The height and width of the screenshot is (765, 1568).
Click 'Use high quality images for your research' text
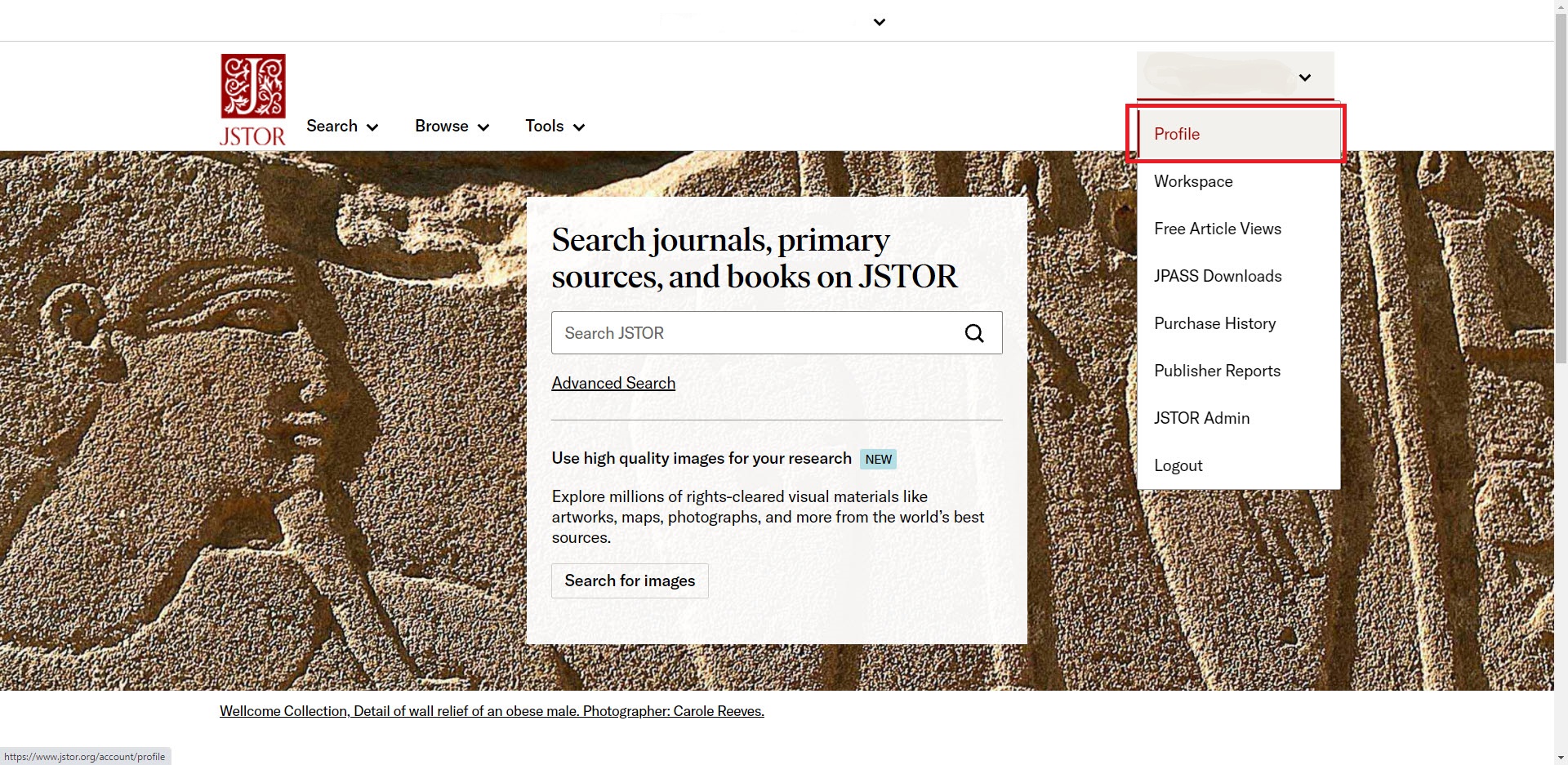pos(702,458)
